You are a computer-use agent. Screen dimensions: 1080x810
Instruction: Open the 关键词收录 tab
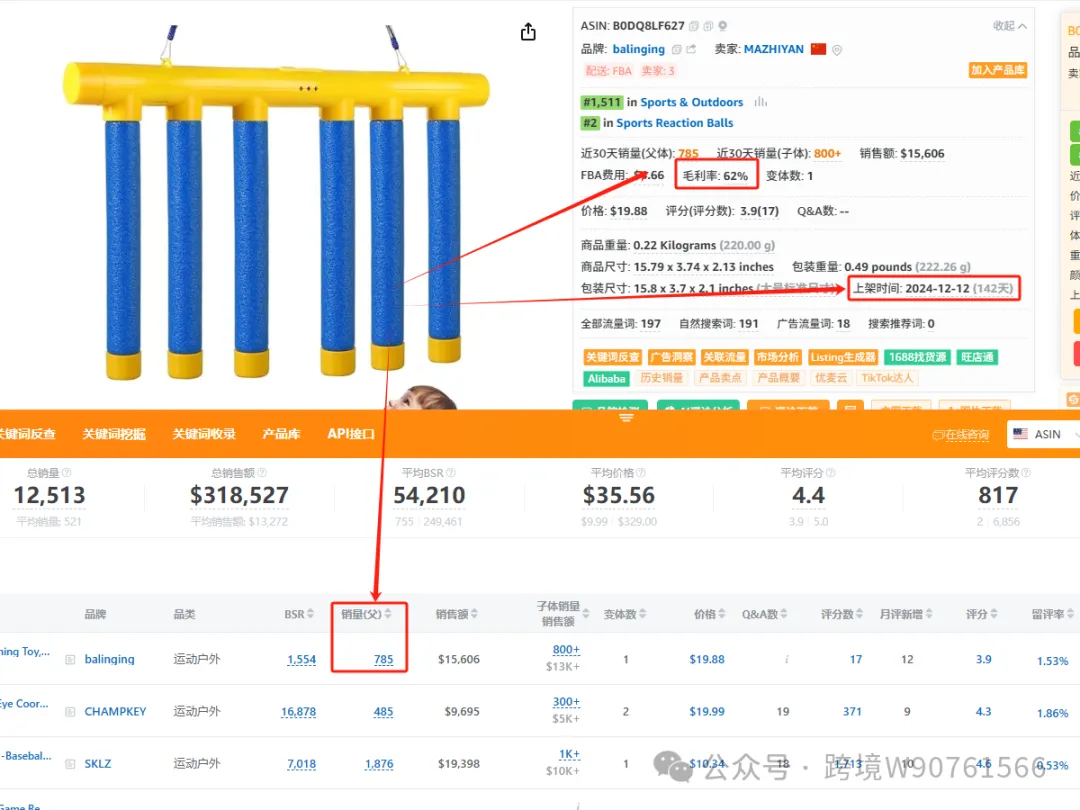[204, 434]
